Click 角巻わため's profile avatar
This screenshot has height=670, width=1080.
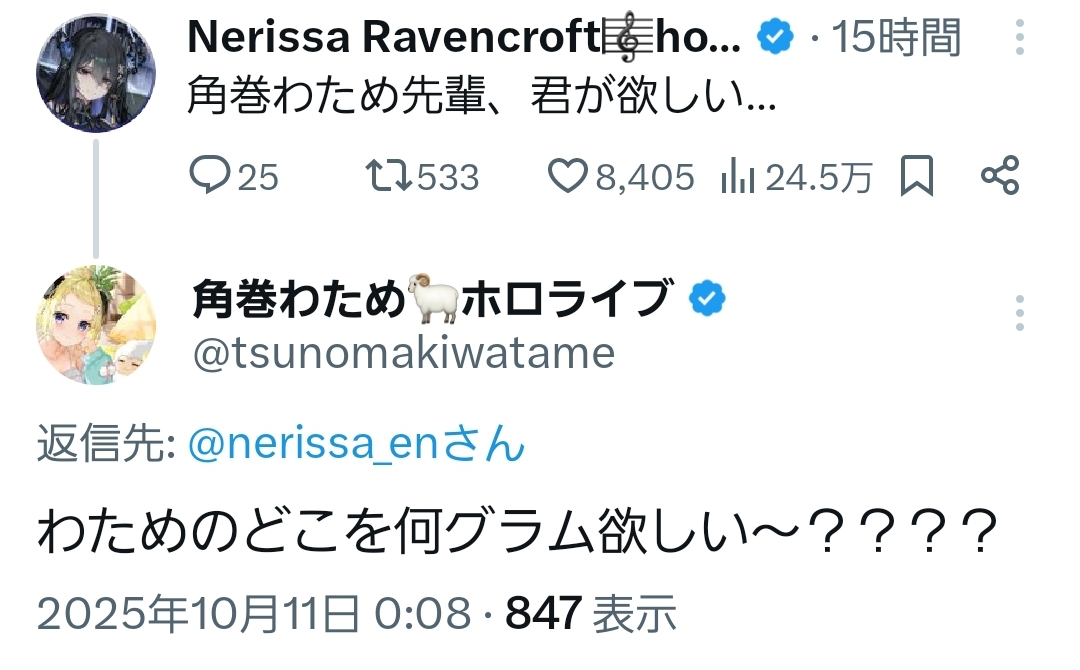(97, 325)
